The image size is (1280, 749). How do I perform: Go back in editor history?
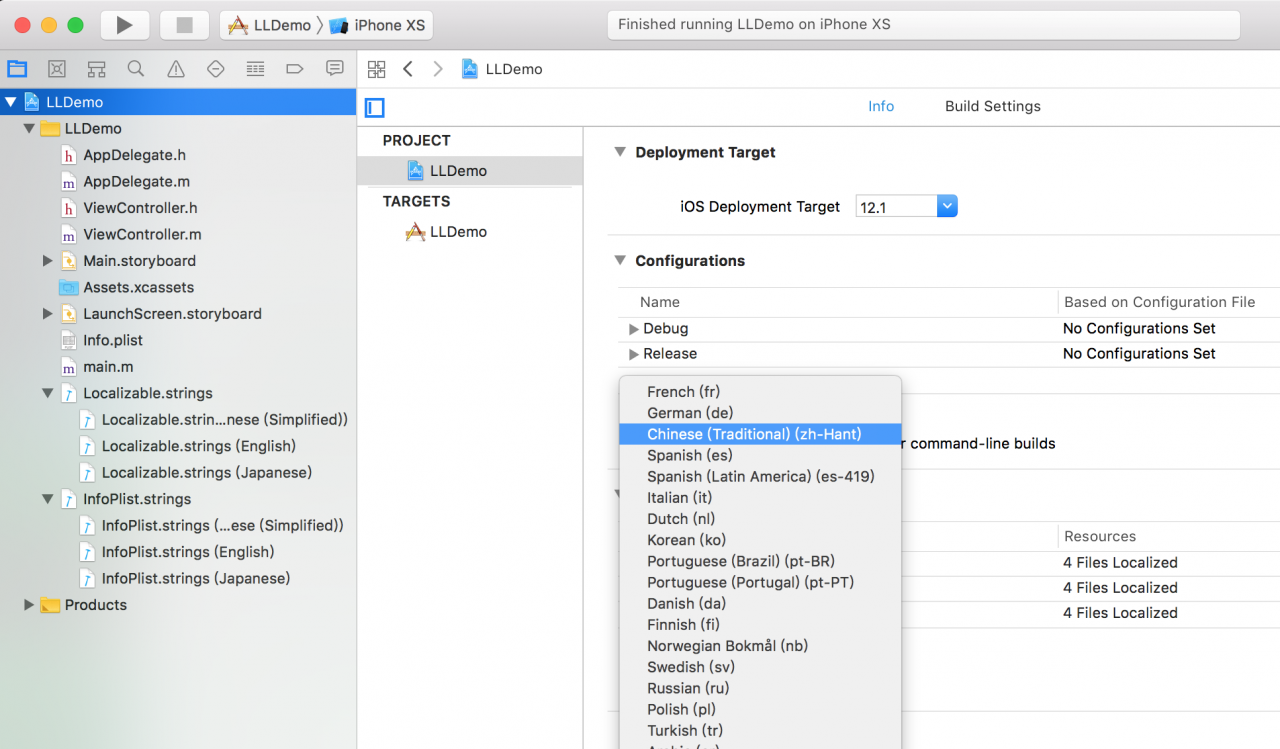click(407, 69)
